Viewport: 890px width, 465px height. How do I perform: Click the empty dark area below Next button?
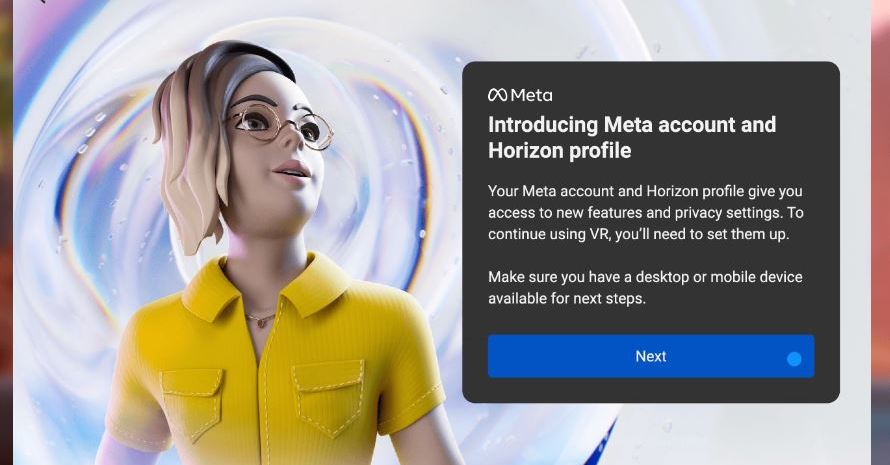point(651,390)
